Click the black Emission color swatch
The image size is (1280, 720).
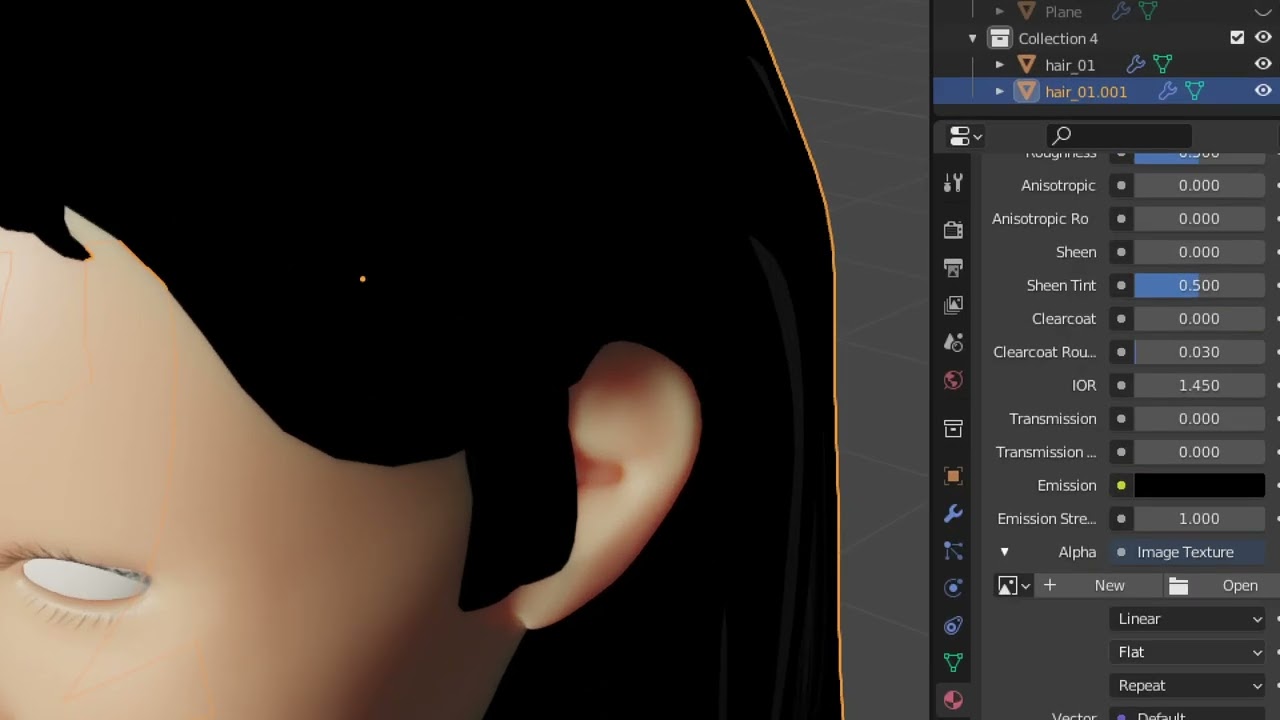coord(1199,485)
